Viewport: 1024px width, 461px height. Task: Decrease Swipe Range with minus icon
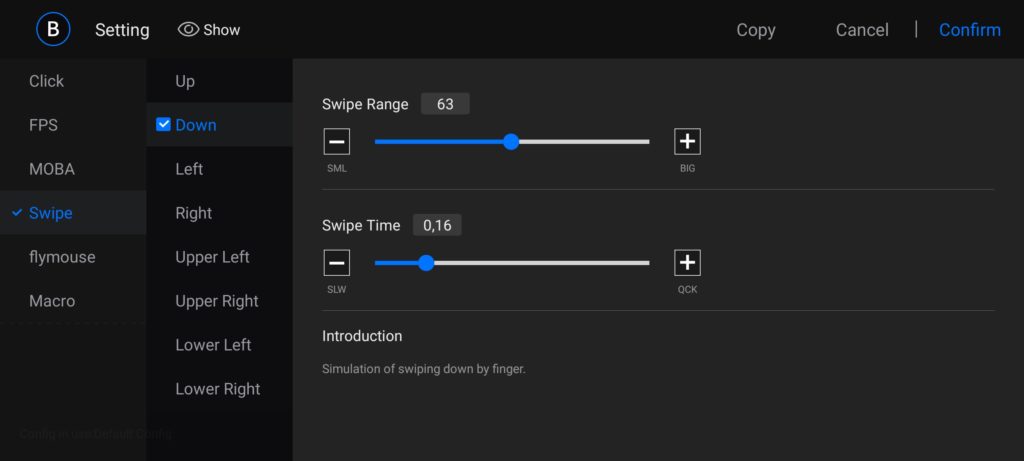coord(337,142)
